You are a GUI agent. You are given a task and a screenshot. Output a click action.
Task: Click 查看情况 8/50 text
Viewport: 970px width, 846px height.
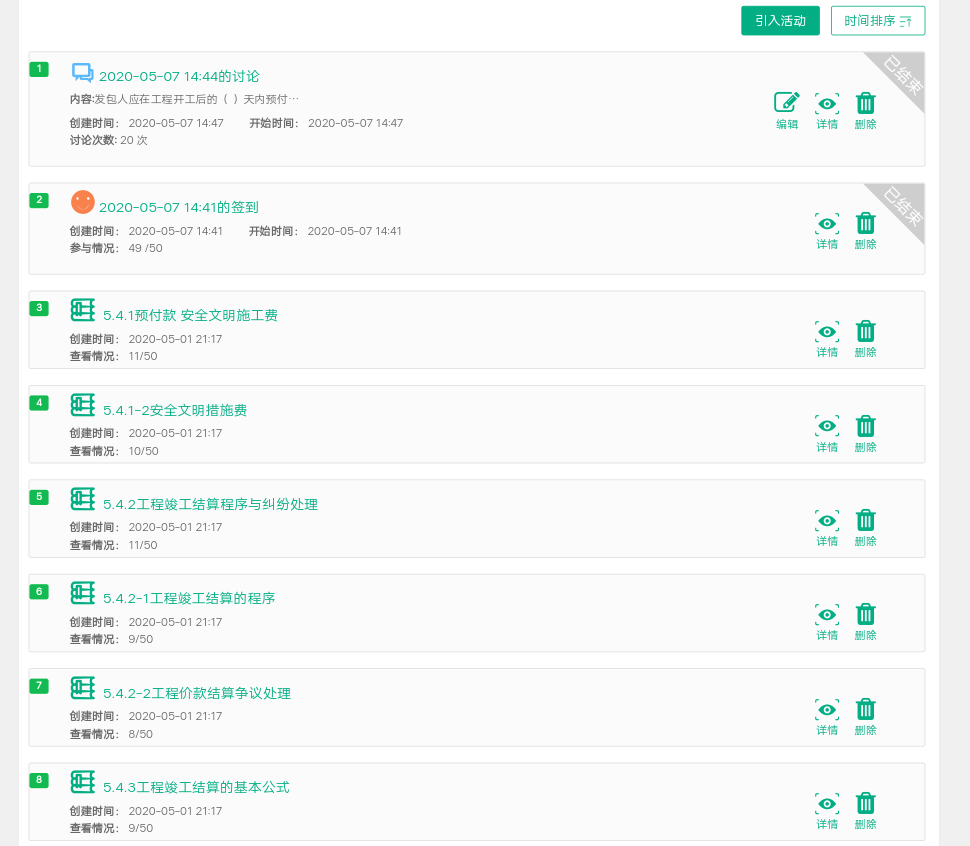(x=111, y=734)
